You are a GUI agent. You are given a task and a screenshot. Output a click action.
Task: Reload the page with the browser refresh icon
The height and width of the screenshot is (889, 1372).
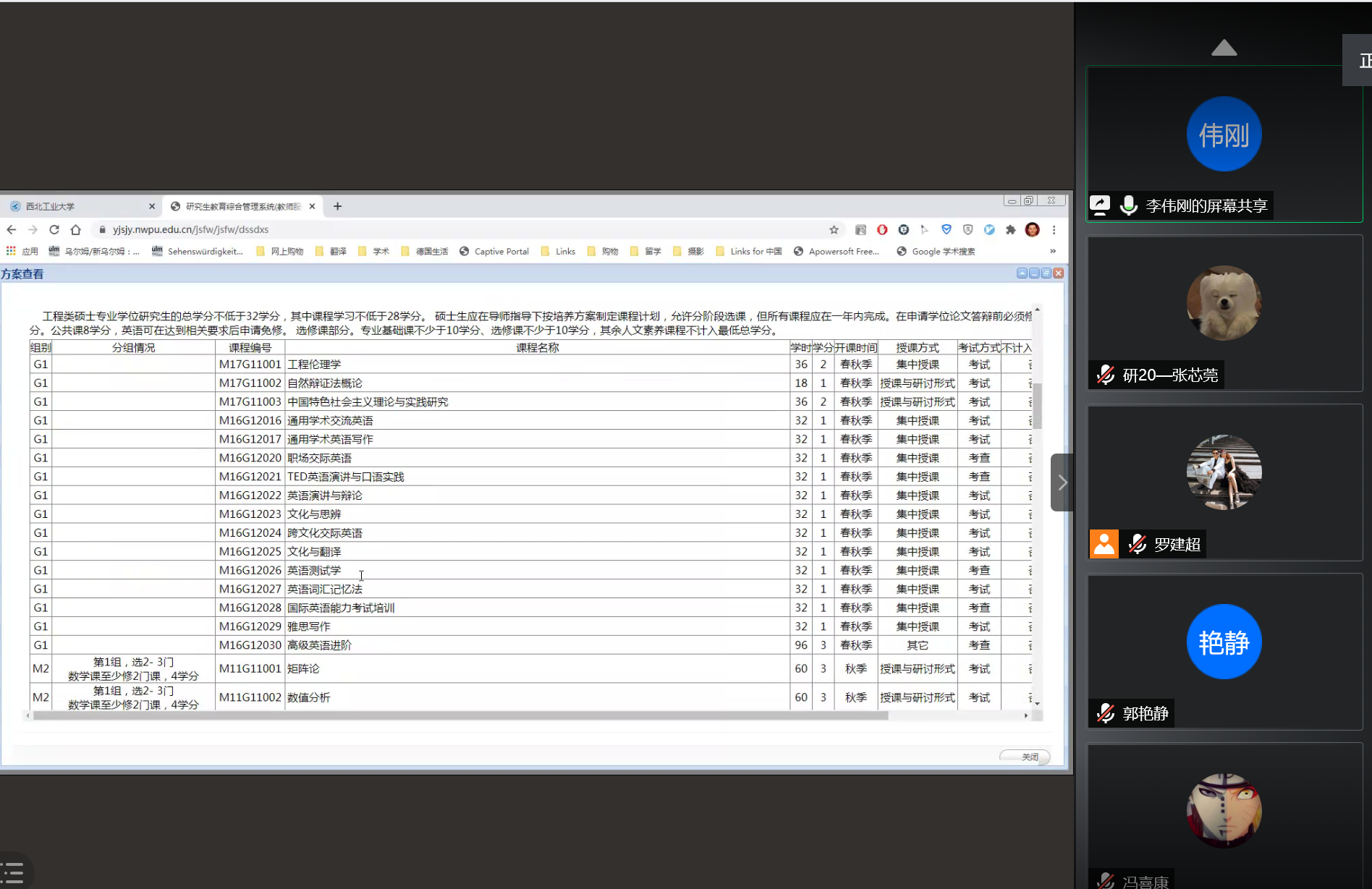(54, 230)
